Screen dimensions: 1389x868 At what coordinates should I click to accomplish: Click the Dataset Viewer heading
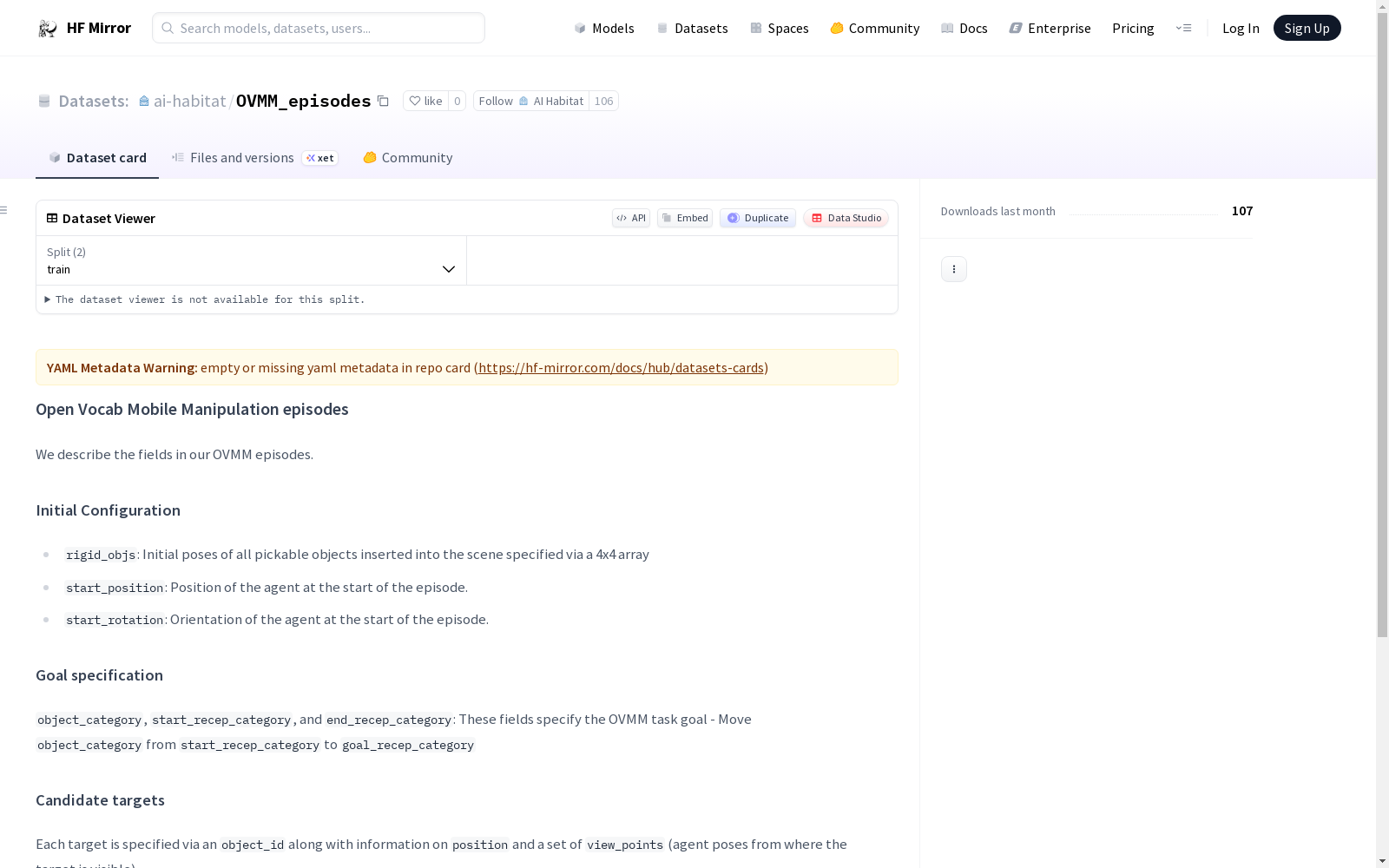pyautogui.click(x=109, y=218)
